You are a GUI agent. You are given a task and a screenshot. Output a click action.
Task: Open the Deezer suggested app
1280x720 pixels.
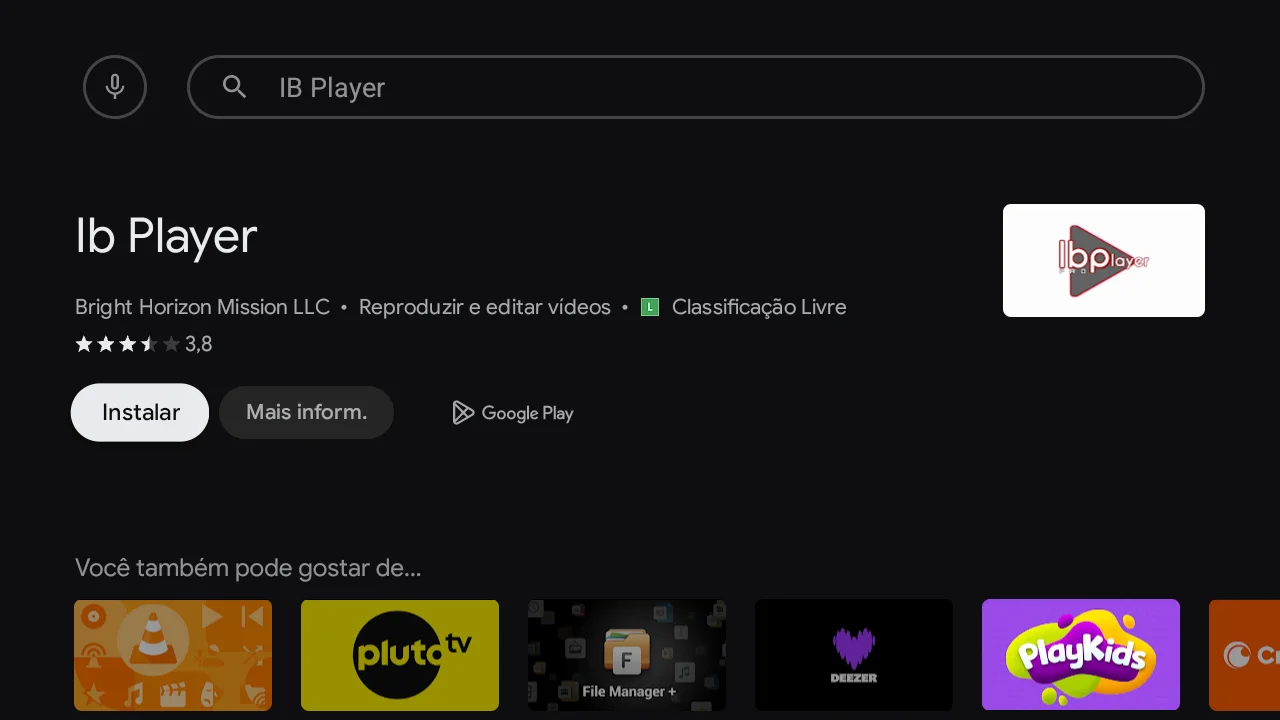click(x=854, y=655)
